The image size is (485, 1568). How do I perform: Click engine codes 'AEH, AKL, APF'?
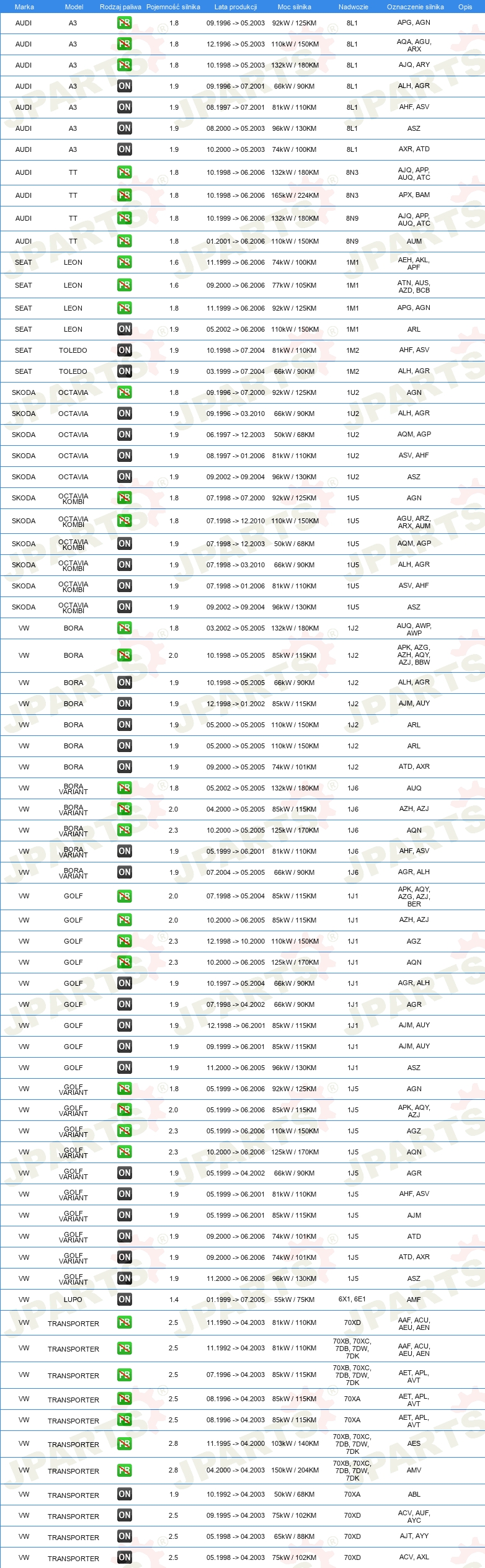[414, 264]
